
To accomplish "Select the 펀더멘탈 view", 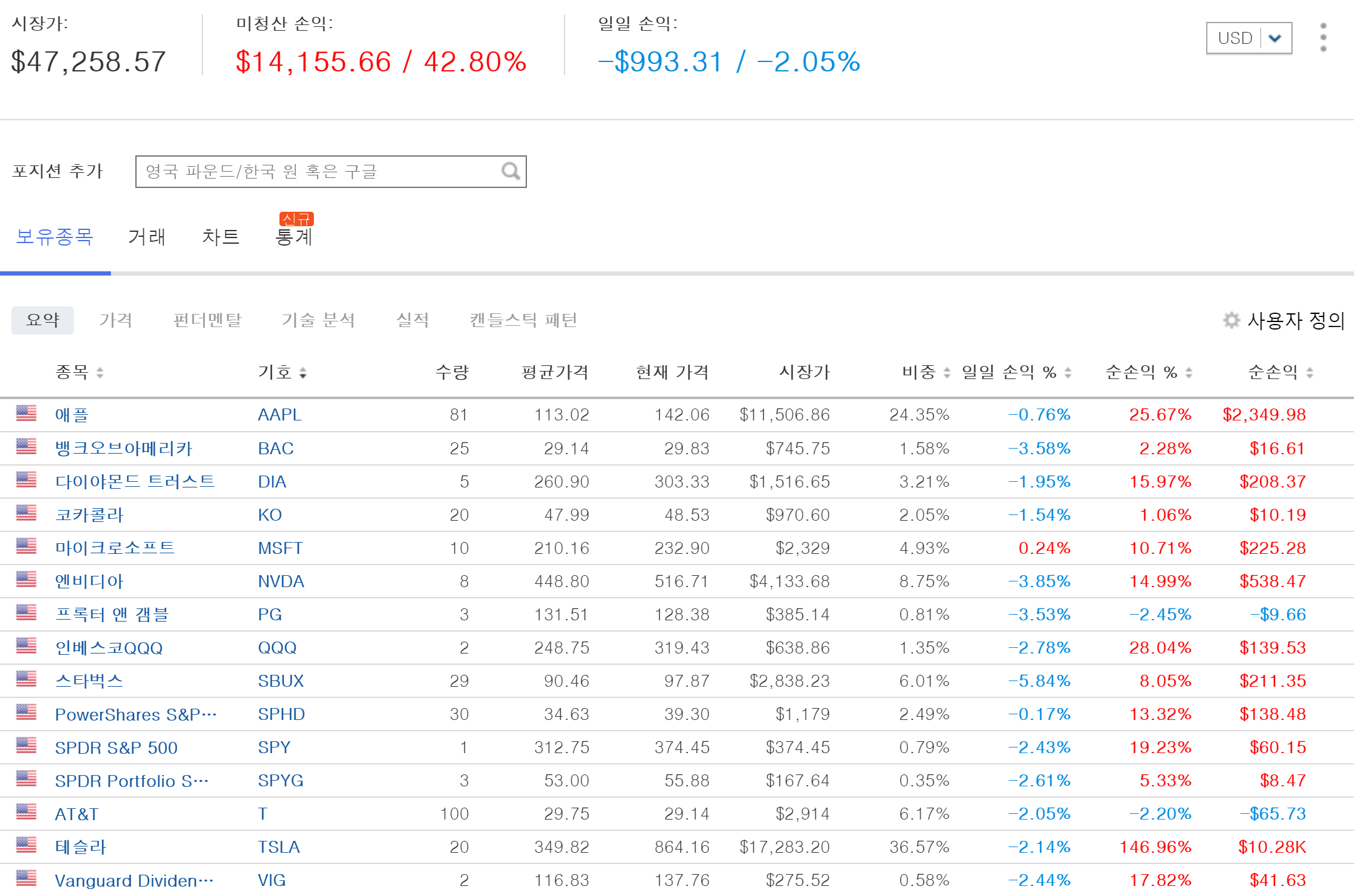I will 207,320.
